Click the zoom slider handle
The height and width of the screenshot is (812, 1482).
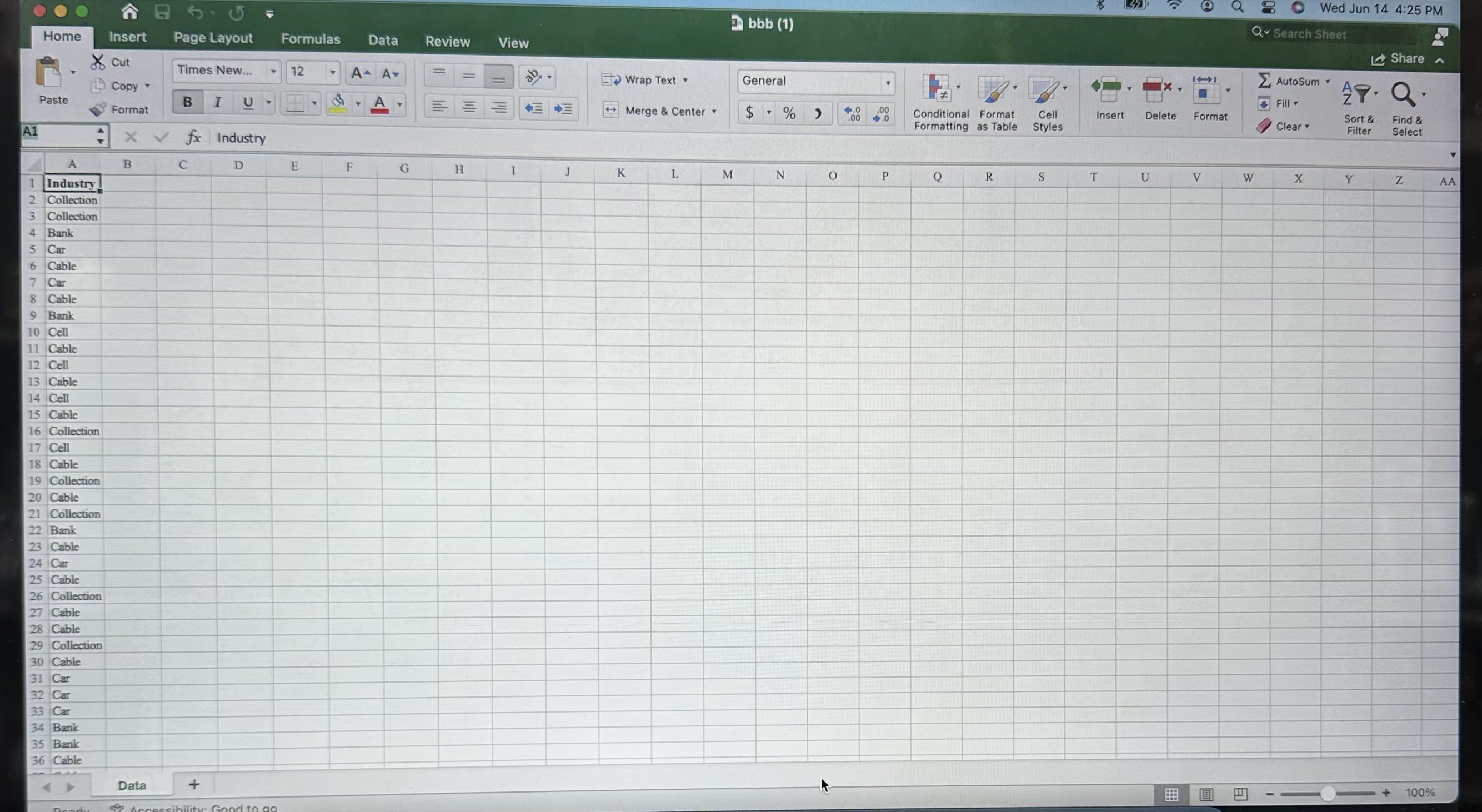(x=1327, y=794)
